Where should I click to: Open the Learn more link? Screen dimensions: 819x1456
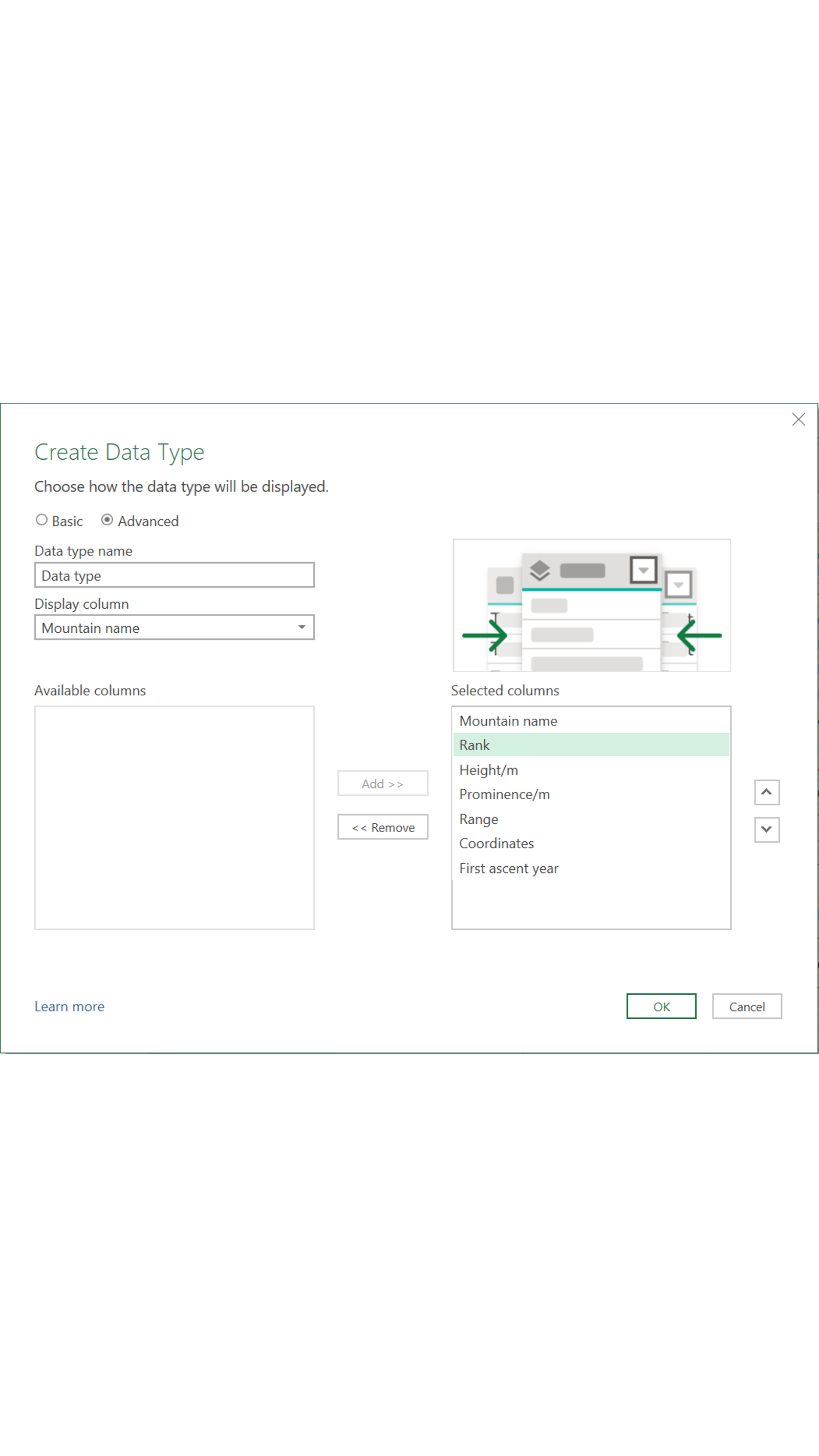[69, 1006]
